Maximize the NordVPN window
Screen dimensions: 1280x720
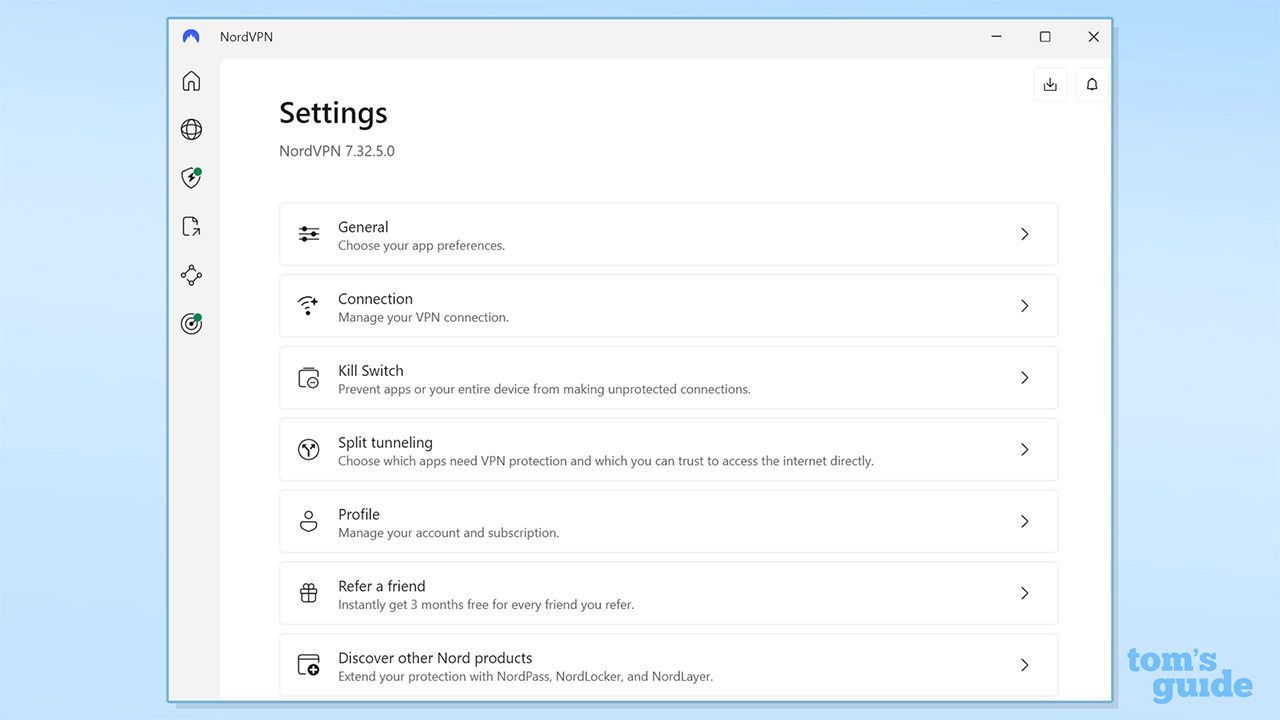pyautogui.click(x=1045, y=37)
